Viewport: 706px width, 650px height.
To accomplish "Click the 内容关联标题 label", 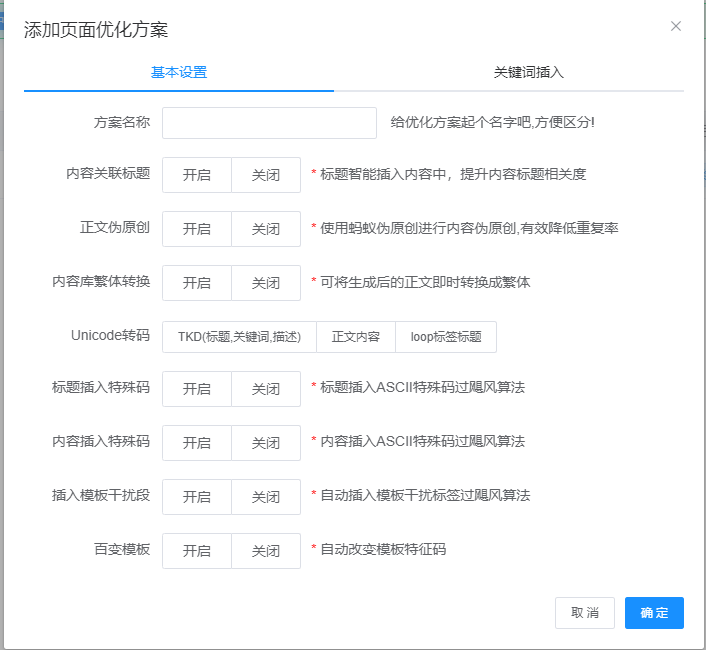I will point(108,173).
